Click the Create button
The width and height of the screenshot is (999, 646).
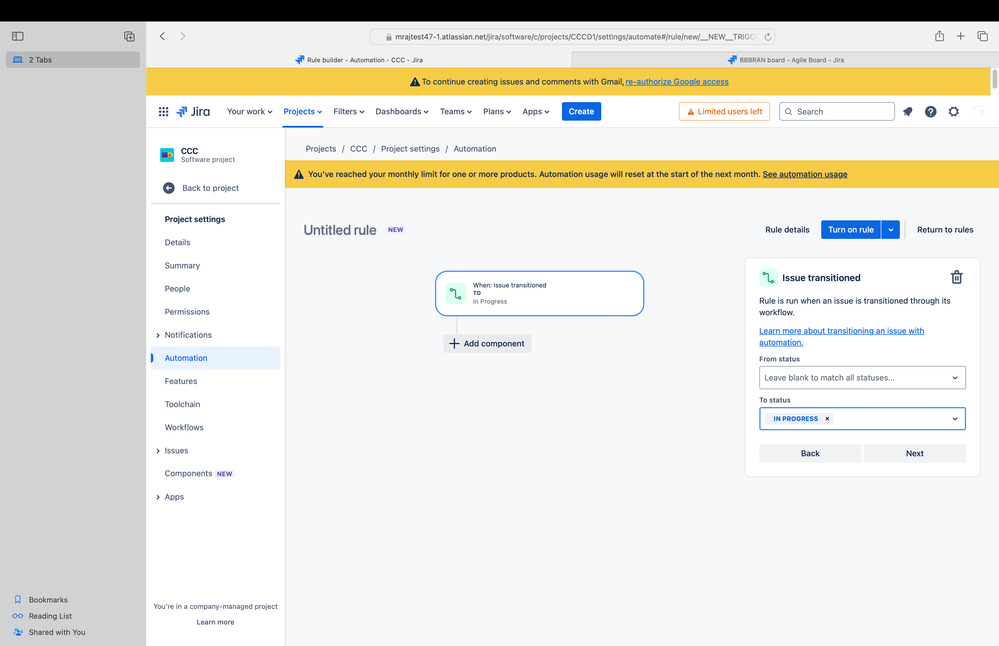[x=581, y=111]
